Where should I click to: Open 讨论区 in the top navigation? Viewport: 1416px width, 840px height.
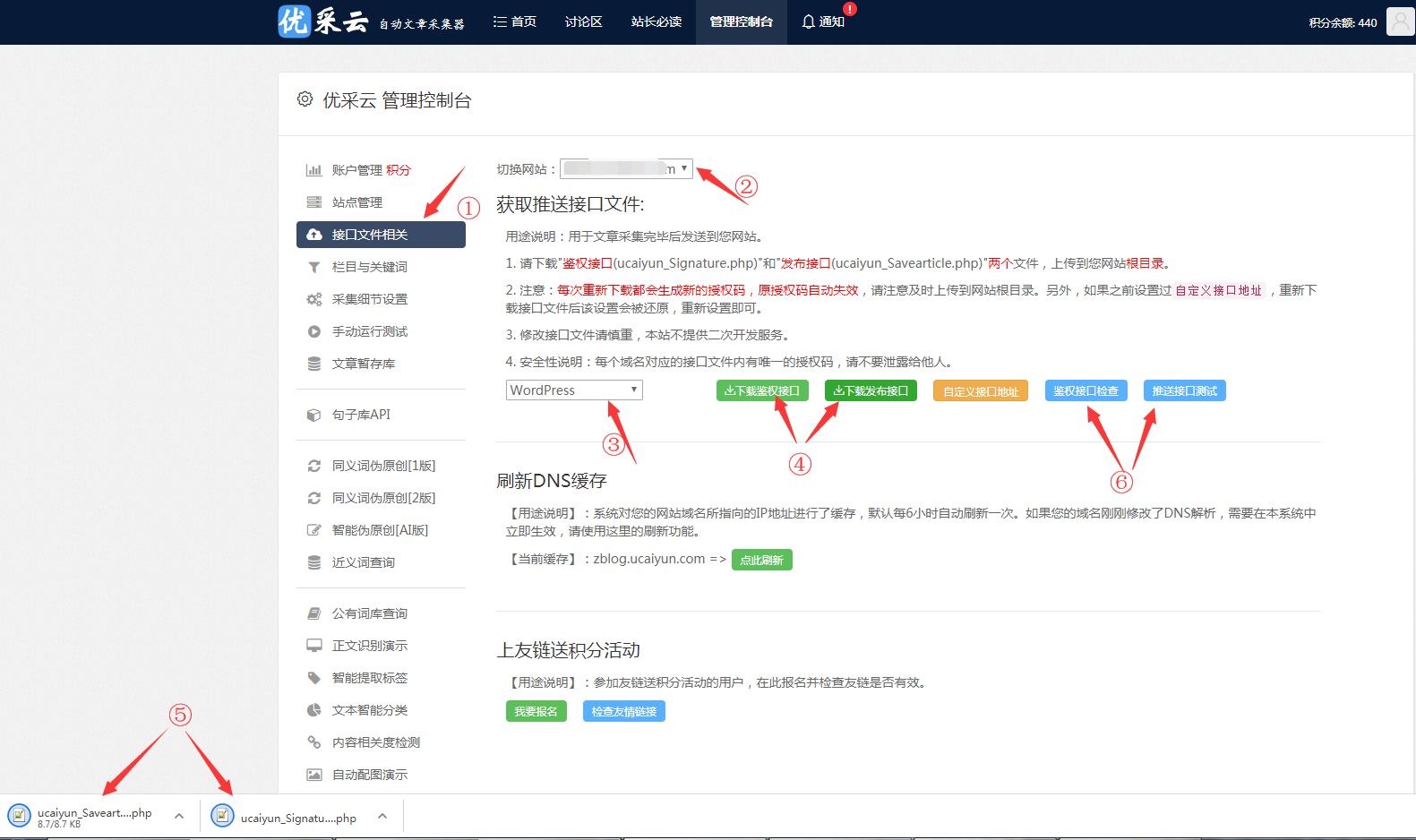(x=583, y=21)
